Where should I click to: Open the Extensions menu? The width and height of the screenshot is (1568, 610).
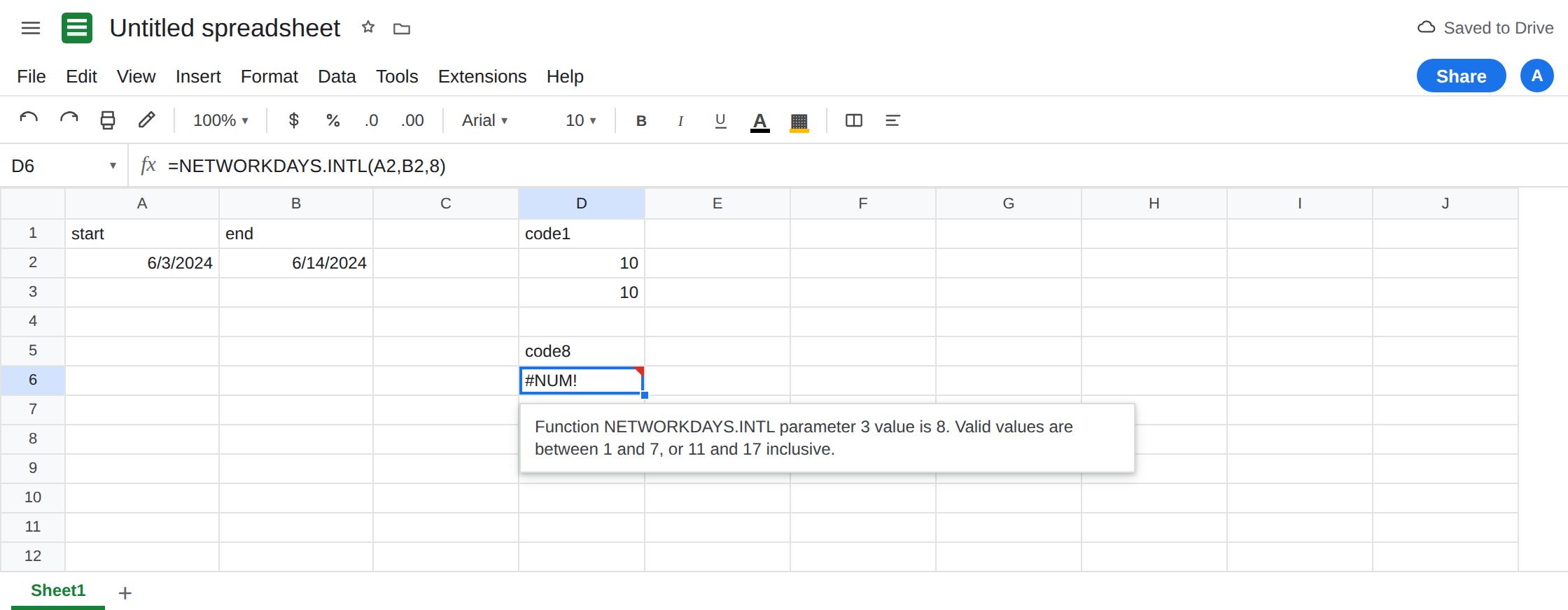click(x=482, y=76)
